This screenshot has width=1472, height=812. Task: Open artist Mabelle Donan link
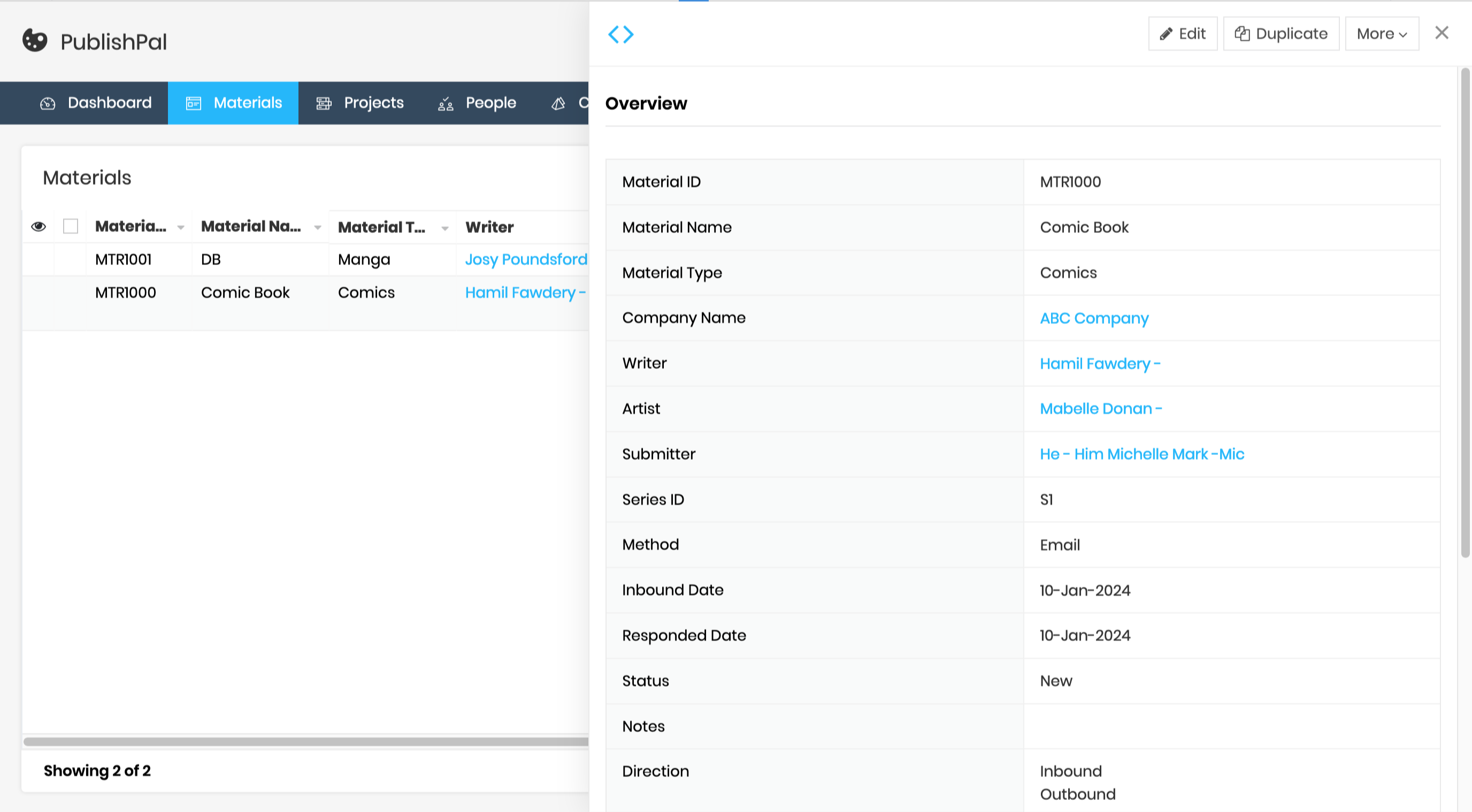point(1101,409)
